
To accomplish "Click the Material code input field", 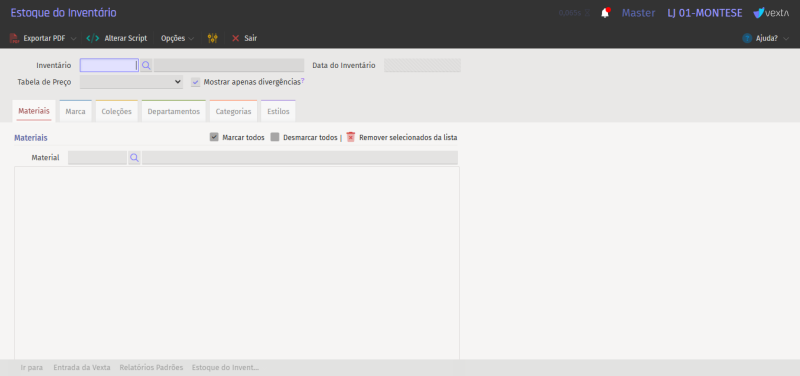I will click(97, 158).
